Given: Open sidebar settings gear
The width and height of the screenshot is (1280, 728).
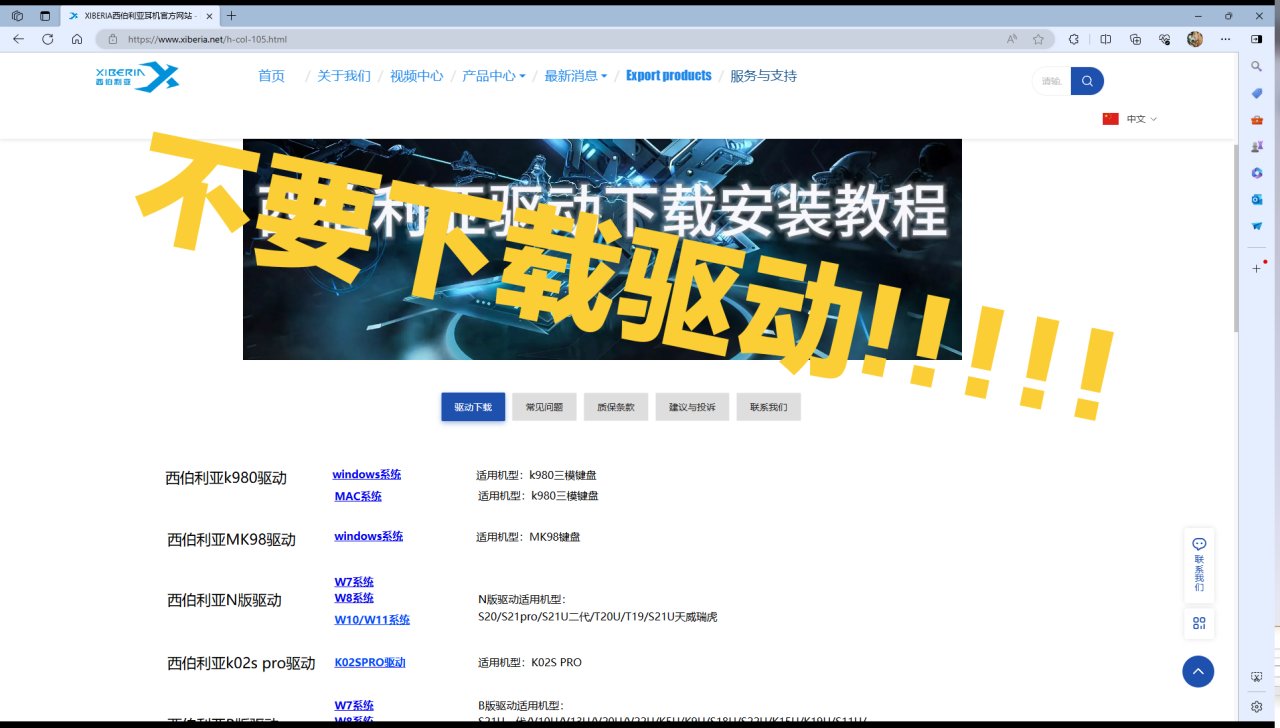Looking at the screenshot, I should coord(1257,706).
